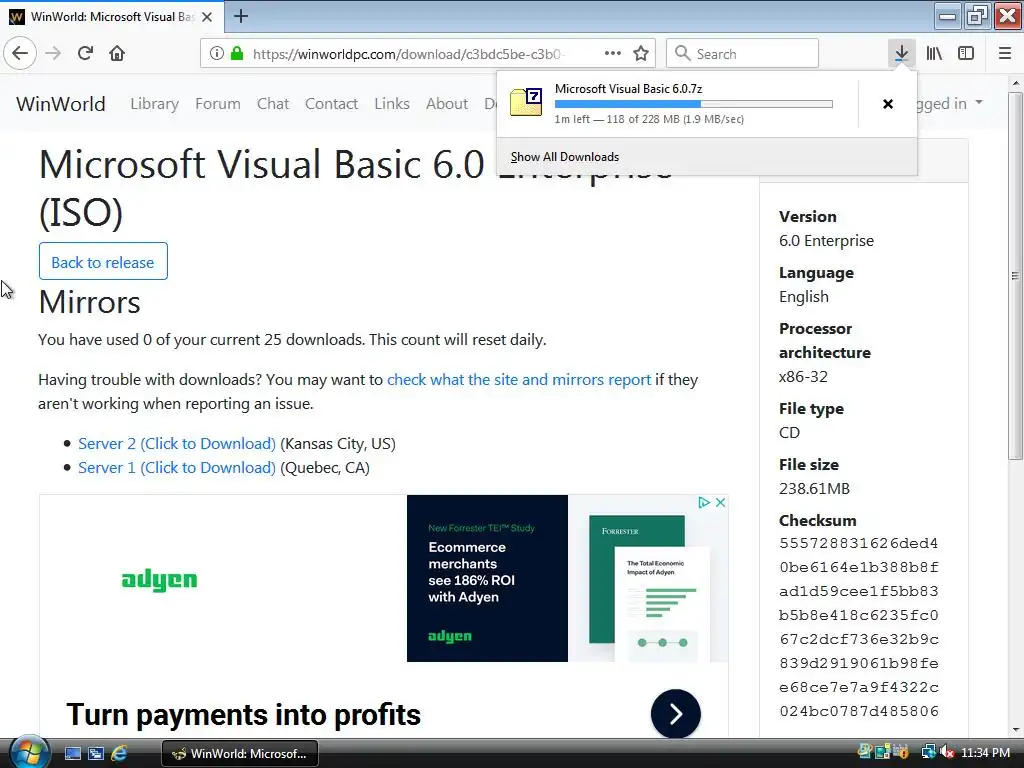Click the round arrow button in ad

[x=676, y=714]
